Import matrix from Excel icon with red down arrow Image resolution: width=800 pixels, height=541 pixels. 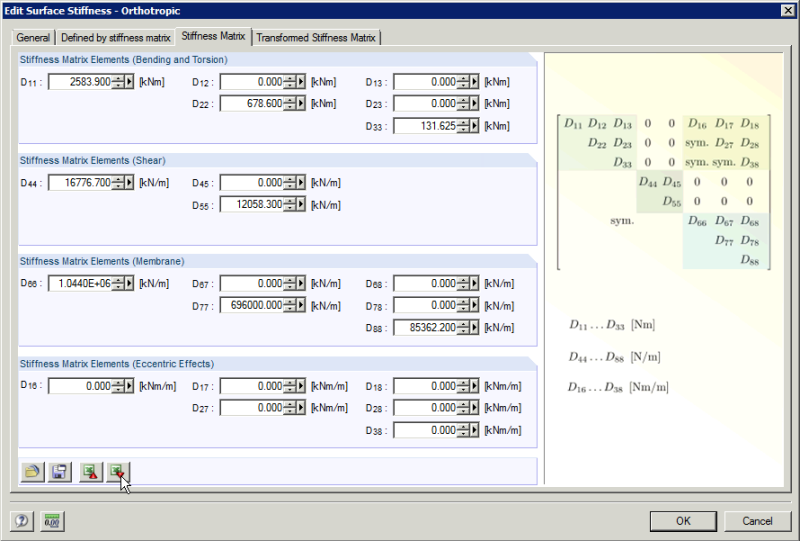pos(118,472)
